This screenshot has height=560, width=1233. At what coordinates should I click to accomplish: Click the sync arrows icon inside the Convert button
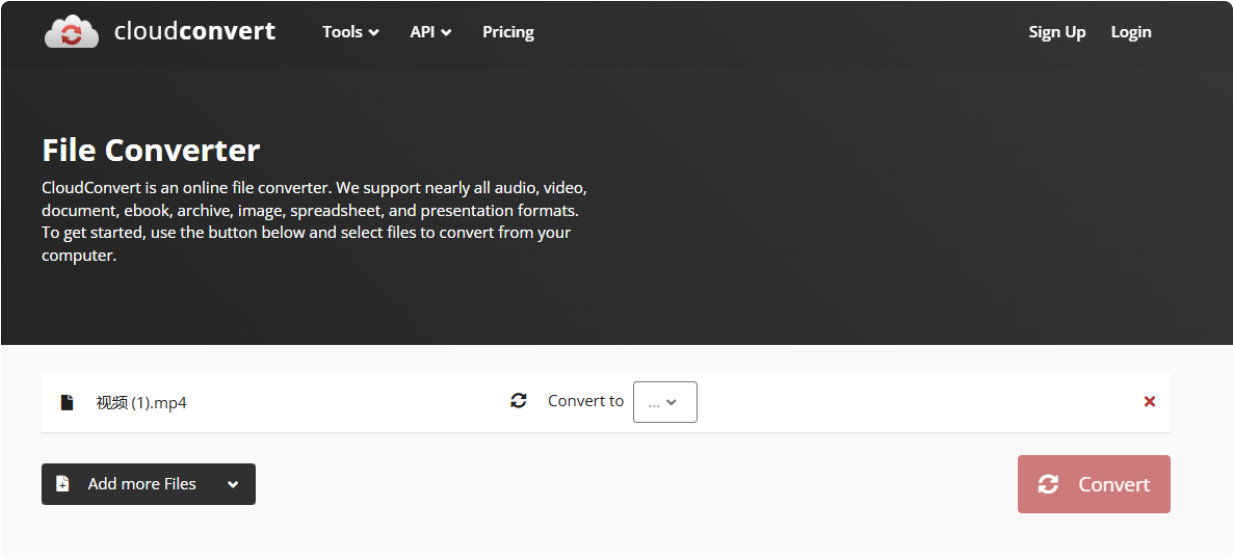1048,484
